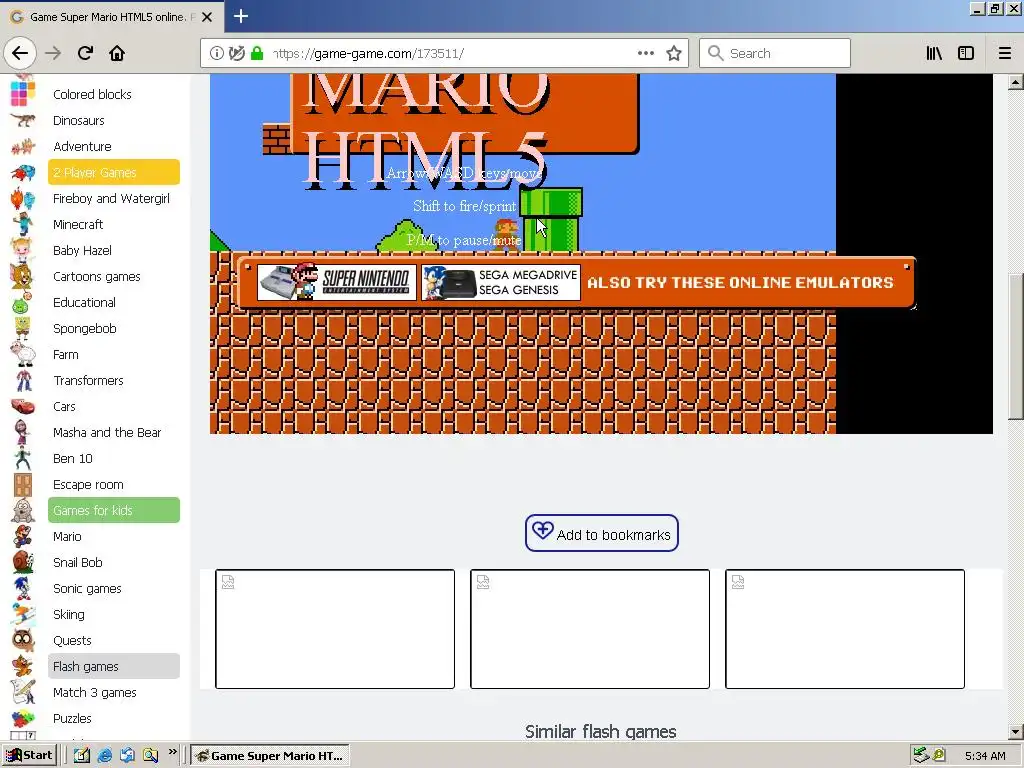The width and height of the screenshot is (1024, 768).
Task: Open the Sega Megadrive Genesis emulator banner
Action: coord(501,282)
